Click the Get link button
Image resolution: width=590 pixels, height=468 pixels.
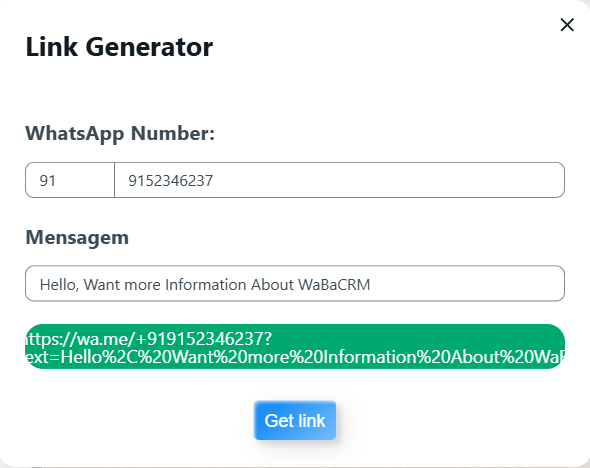pos(295,420)
